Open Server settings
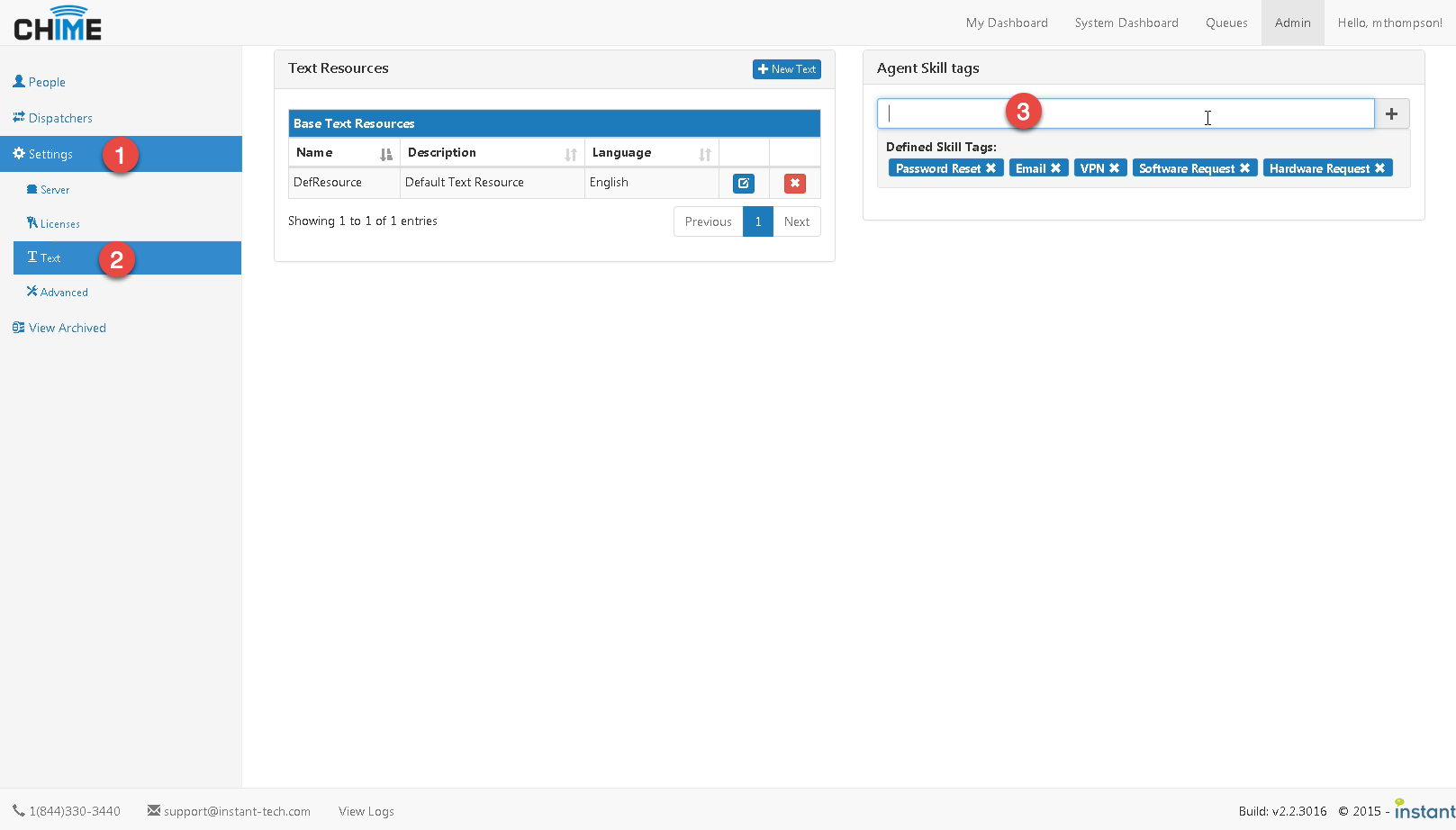The image size is (1456, 830). (x=48, y=190)
